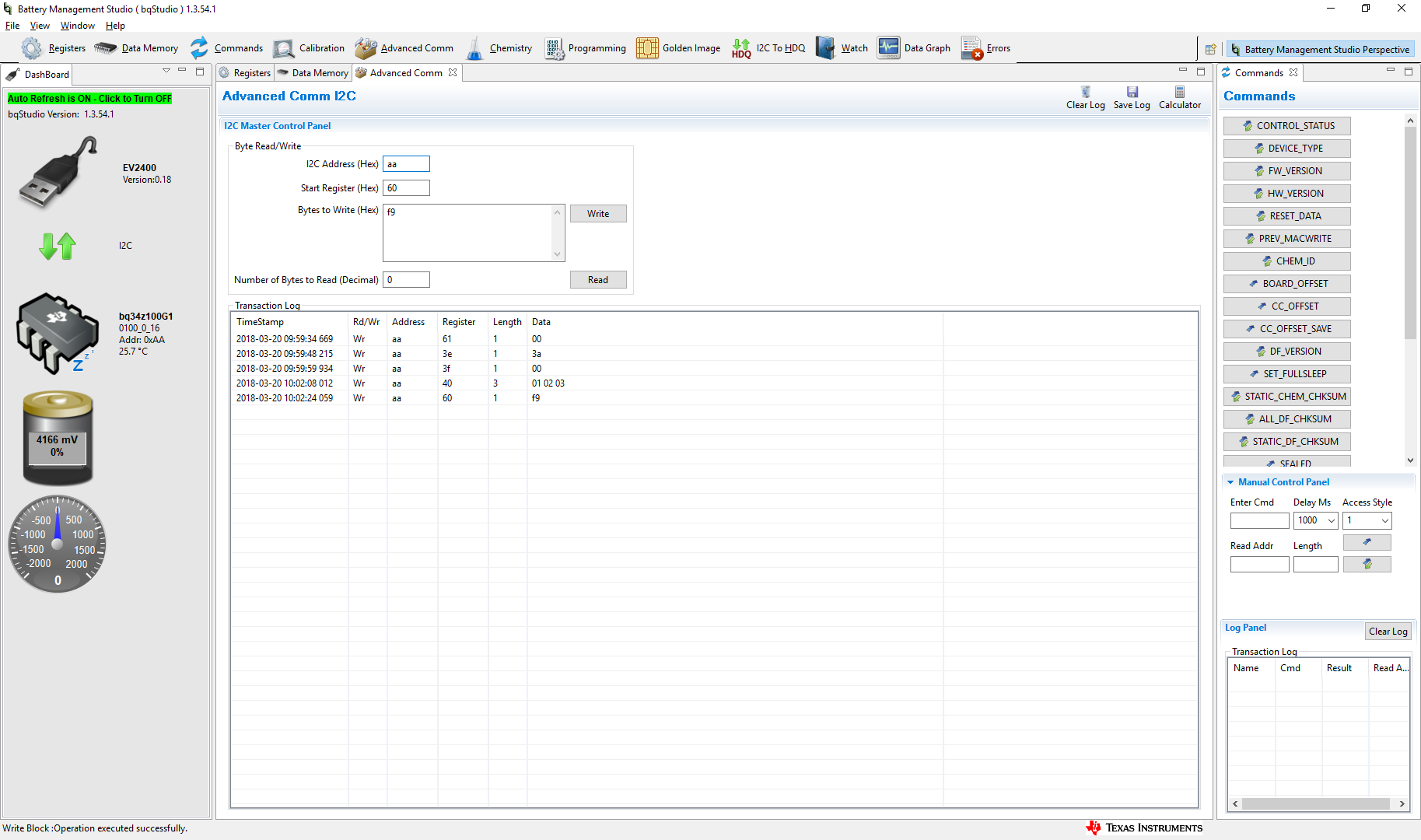Close the Advanced Comm tab
The image size is (1421, 840).
(x=453, y=72)
